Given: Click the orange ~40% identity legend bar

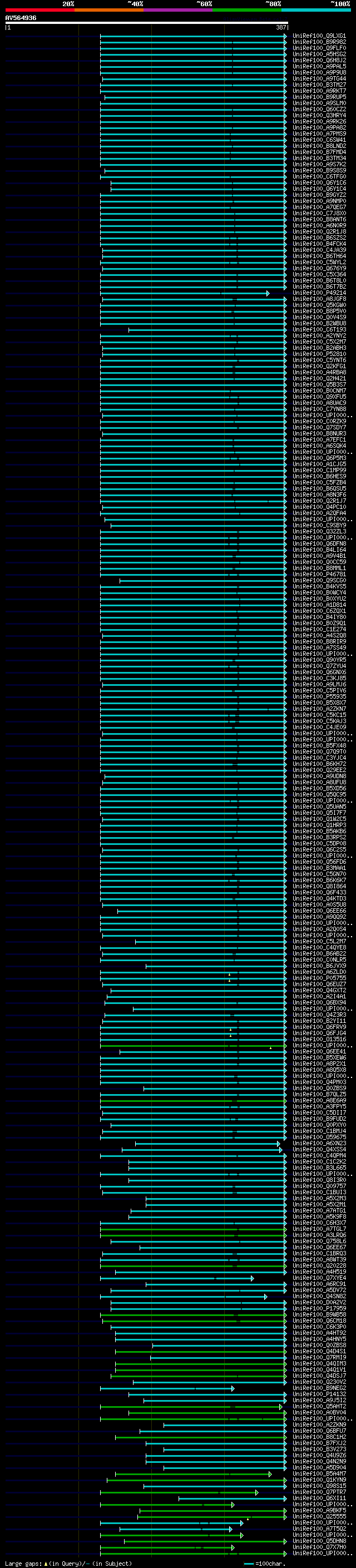Looking at the screenshot, I should coord(109,10).
